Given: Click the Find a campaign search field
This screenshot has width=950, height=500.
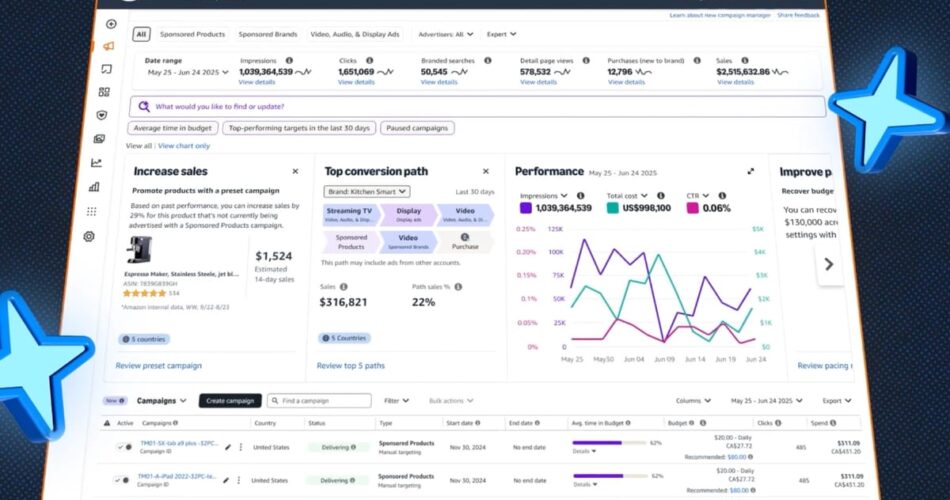Looking at the screenshot, I should 321,400.
